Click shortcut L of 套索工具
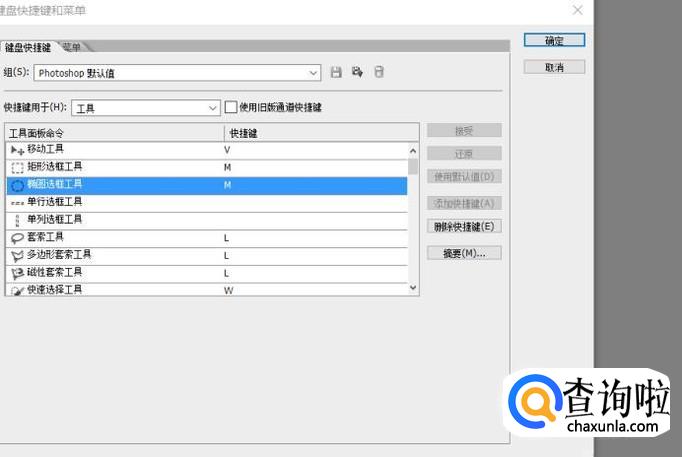 coord(226,238)
